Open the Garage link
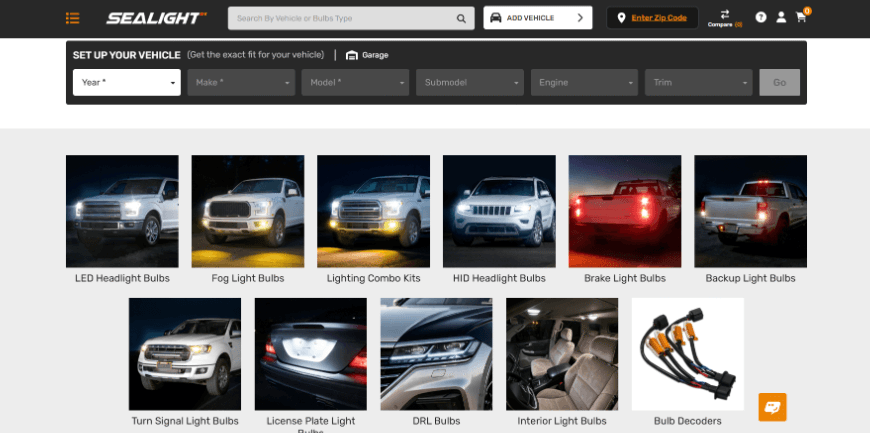The image size is (870, 433). pyautogui.click(x=367, y=55)
